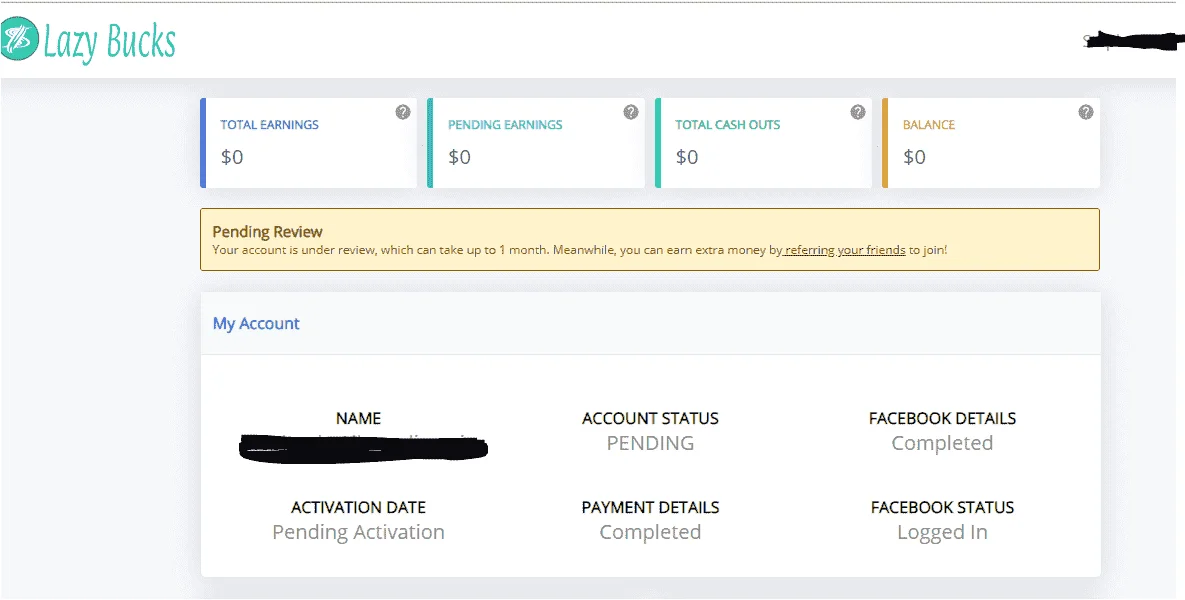Click the $0 value under Total Earnings

click(232, 157)
